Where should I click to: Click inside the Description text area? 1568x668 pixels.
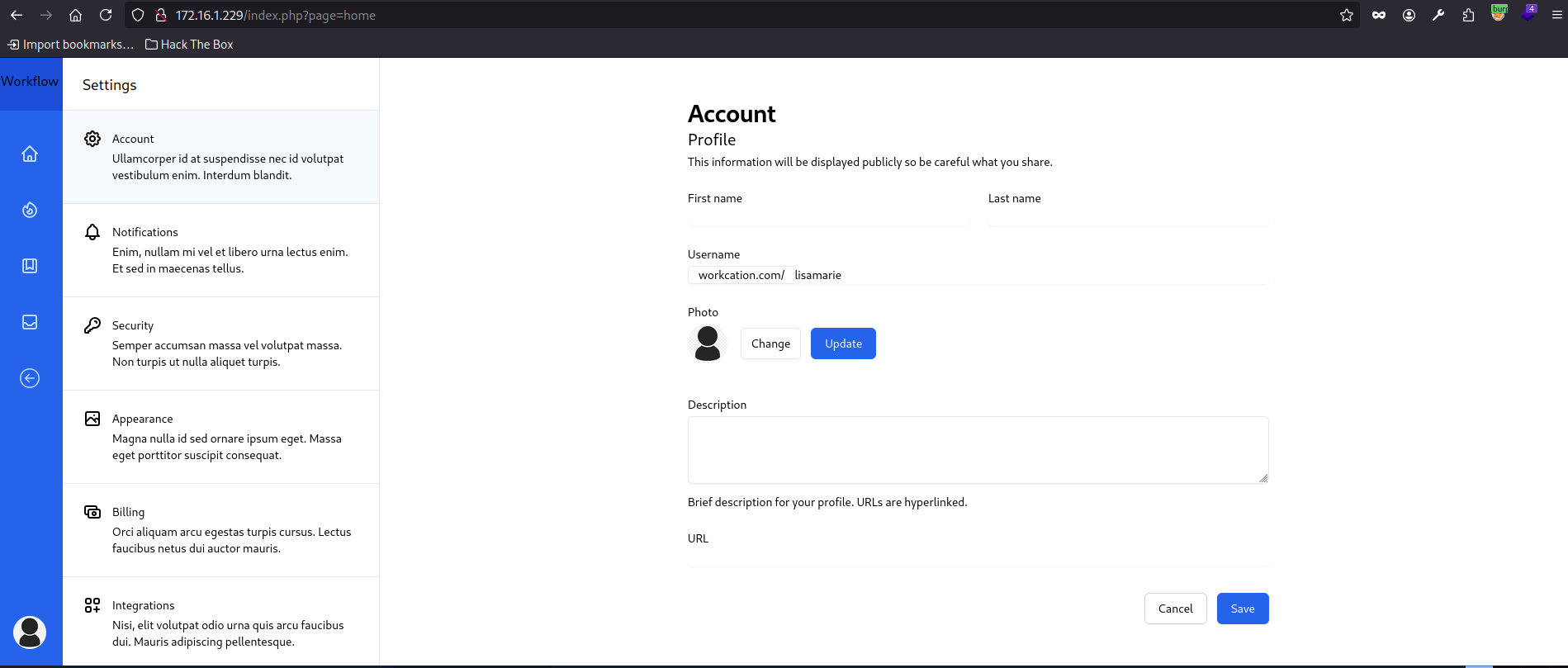coord(978,450)
